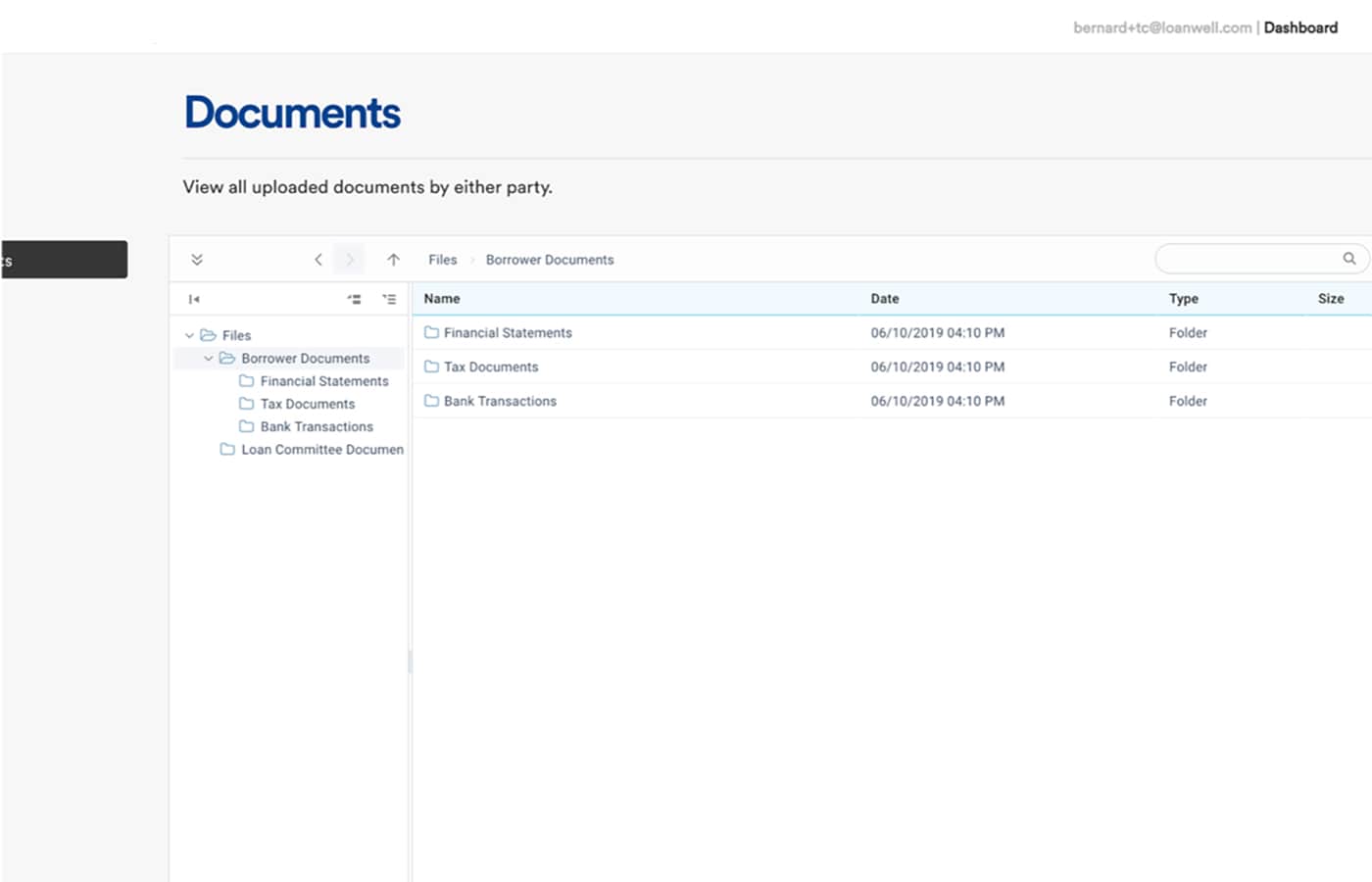Click the Files root folder icon in tree
The image size is (1372, 882).
click(208, 335)
